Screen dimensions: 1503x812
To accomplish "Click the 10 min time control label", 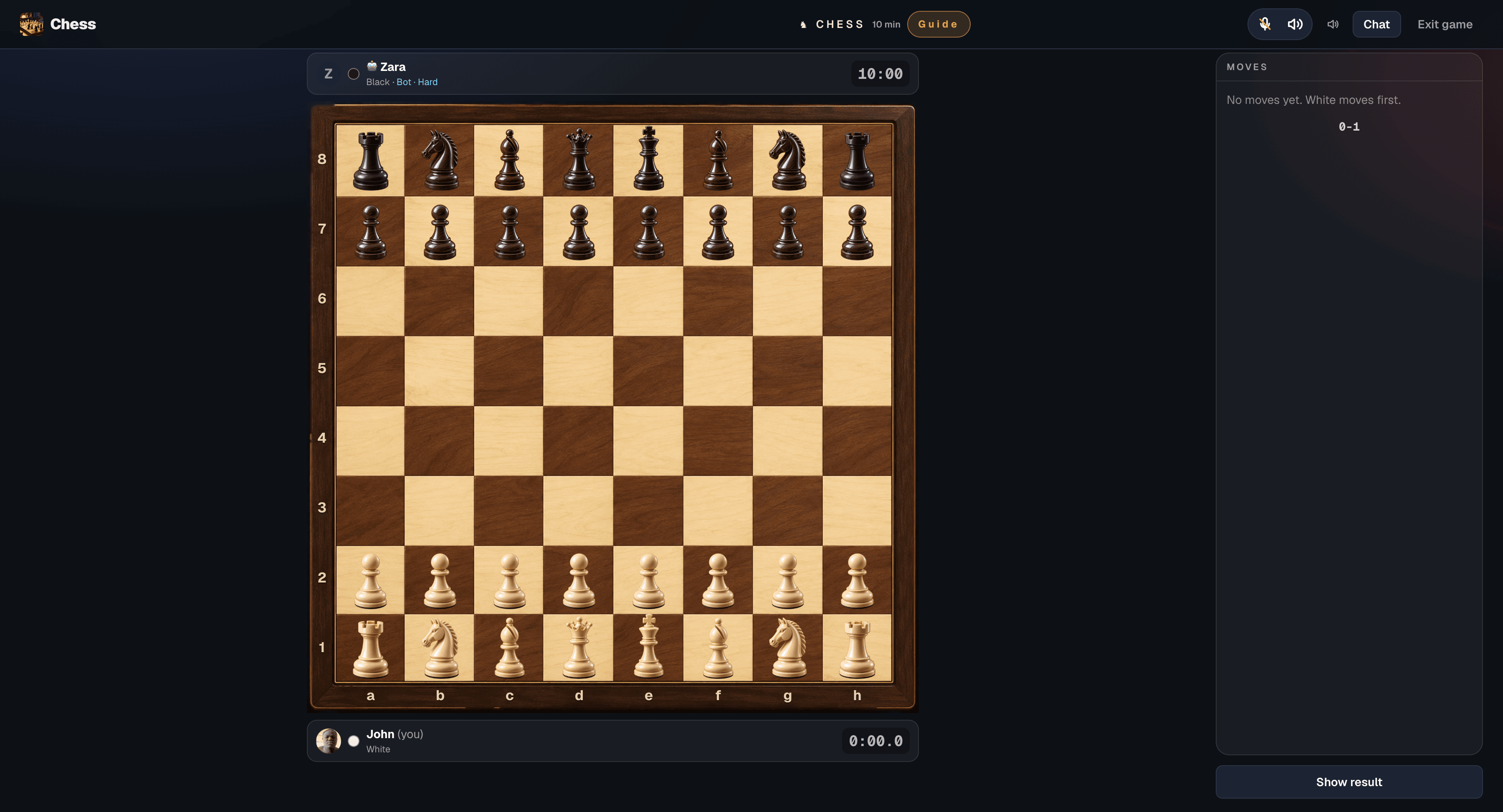I will 886,25.
